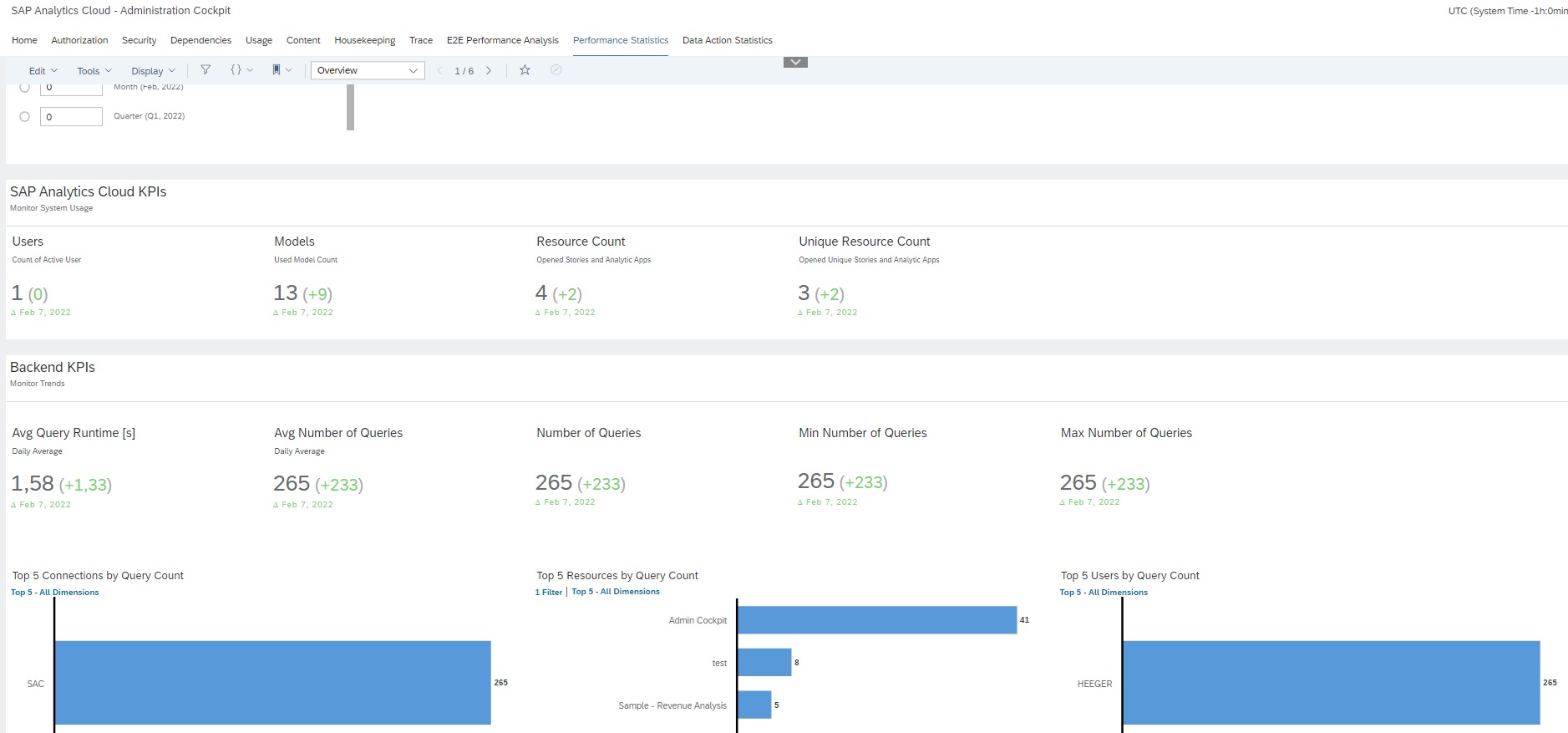Click the greyed-out compass icon

tap(556, 70)
